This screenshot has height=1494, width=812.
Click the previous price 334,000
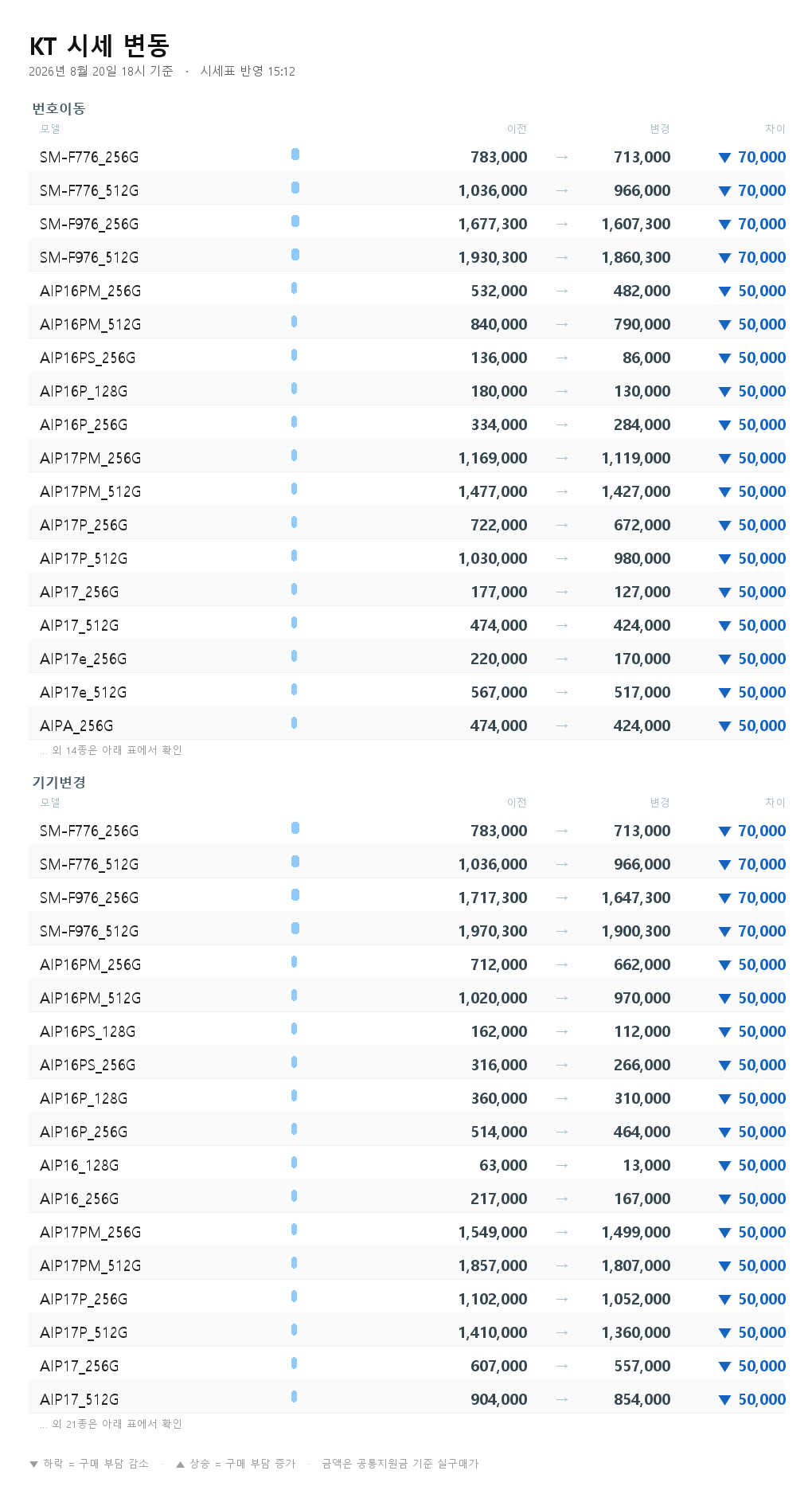tap(499, 425)
